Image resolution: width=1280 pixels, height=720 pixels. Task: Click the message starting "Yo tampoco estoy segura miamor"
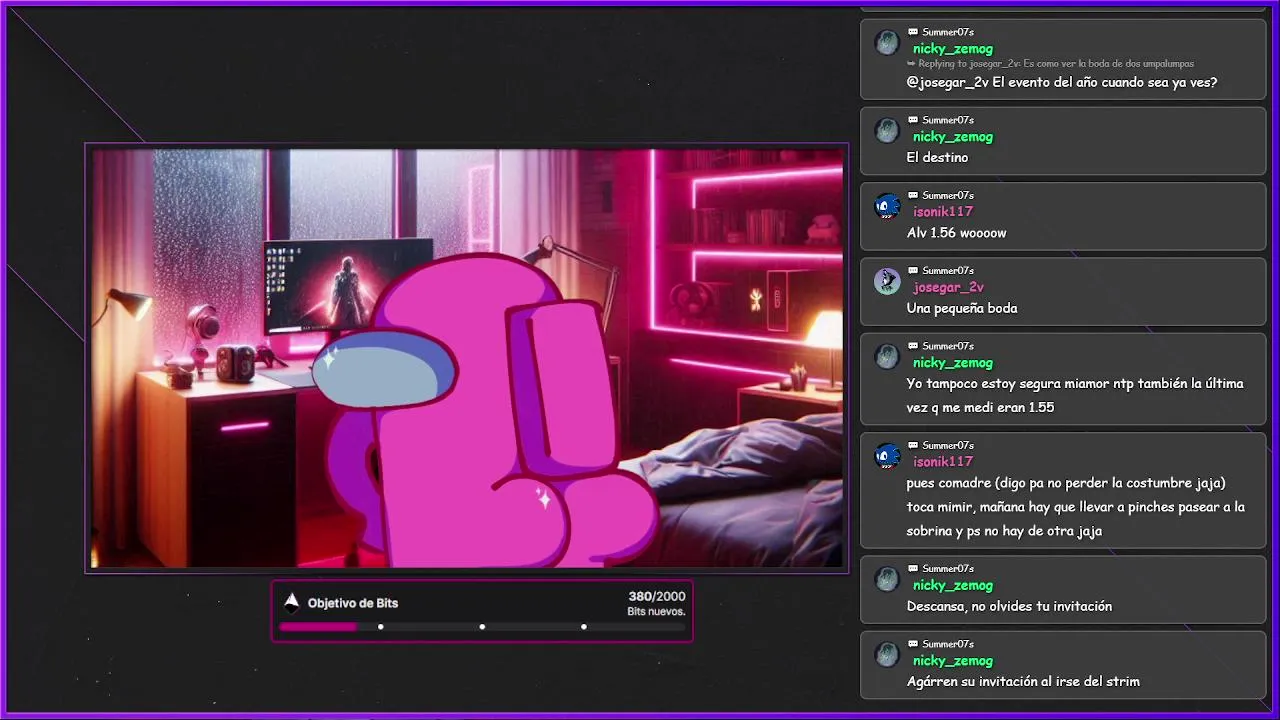coord(1075,395)
